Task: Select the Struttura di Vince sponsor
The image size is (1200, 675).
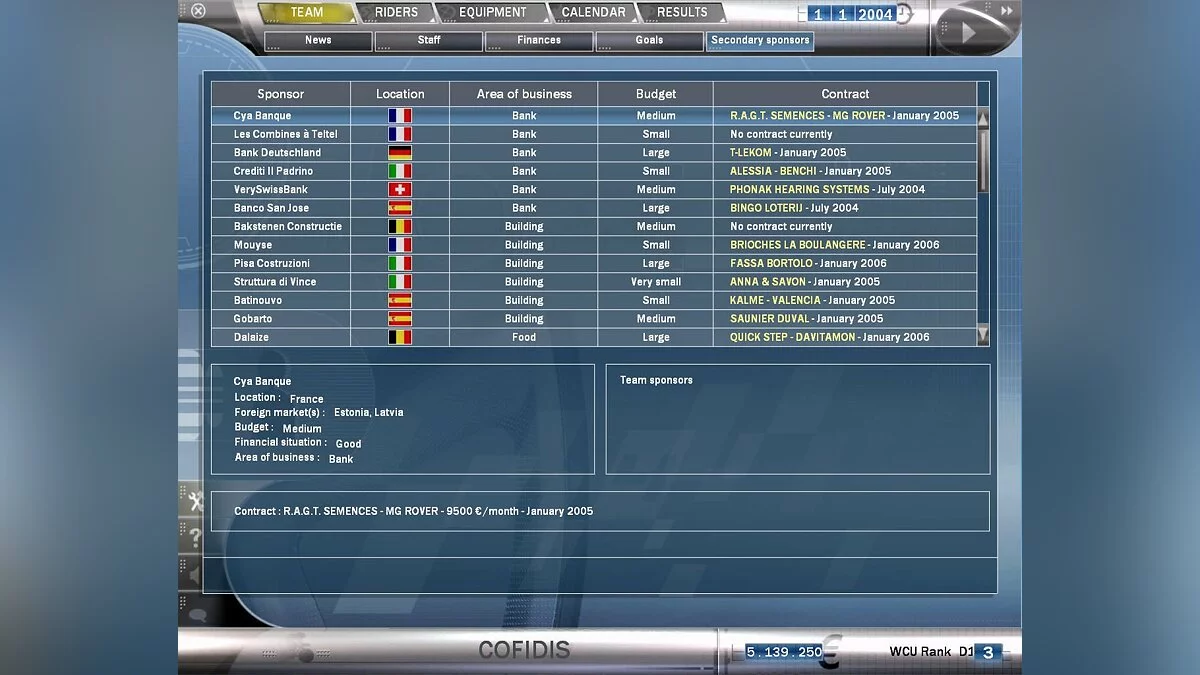Action: coord(594,282)
